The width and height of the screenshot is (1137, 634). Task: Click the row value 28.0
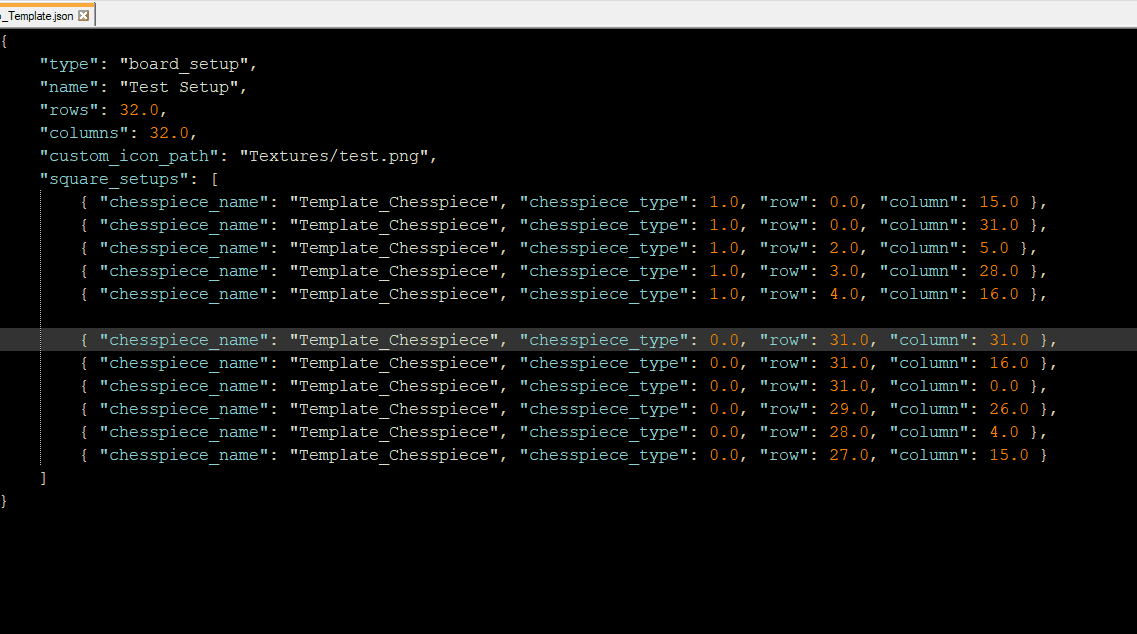pyautogui.click(x=849, y=432)
